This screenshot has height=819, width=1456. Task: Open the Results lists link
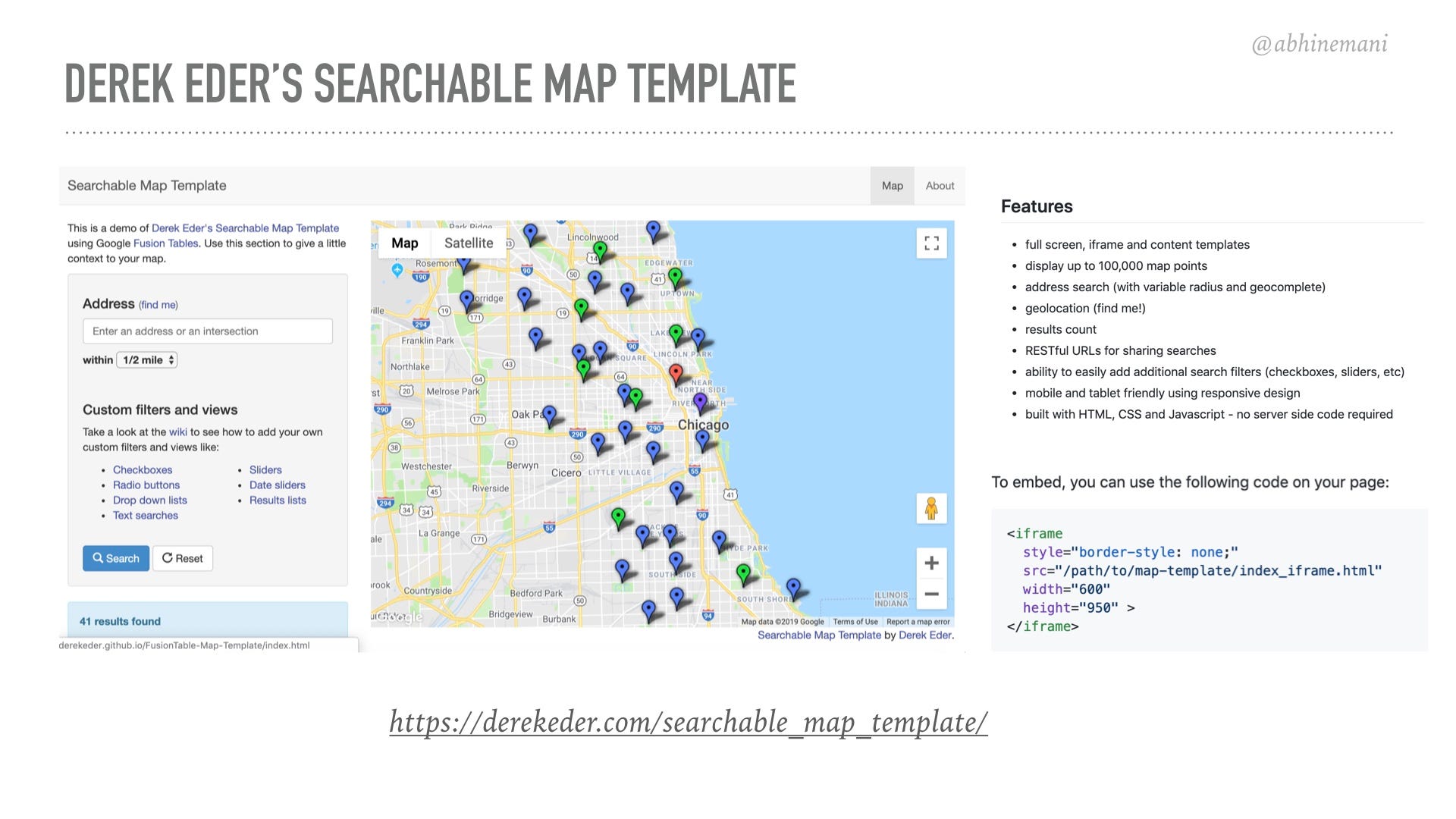278,500
